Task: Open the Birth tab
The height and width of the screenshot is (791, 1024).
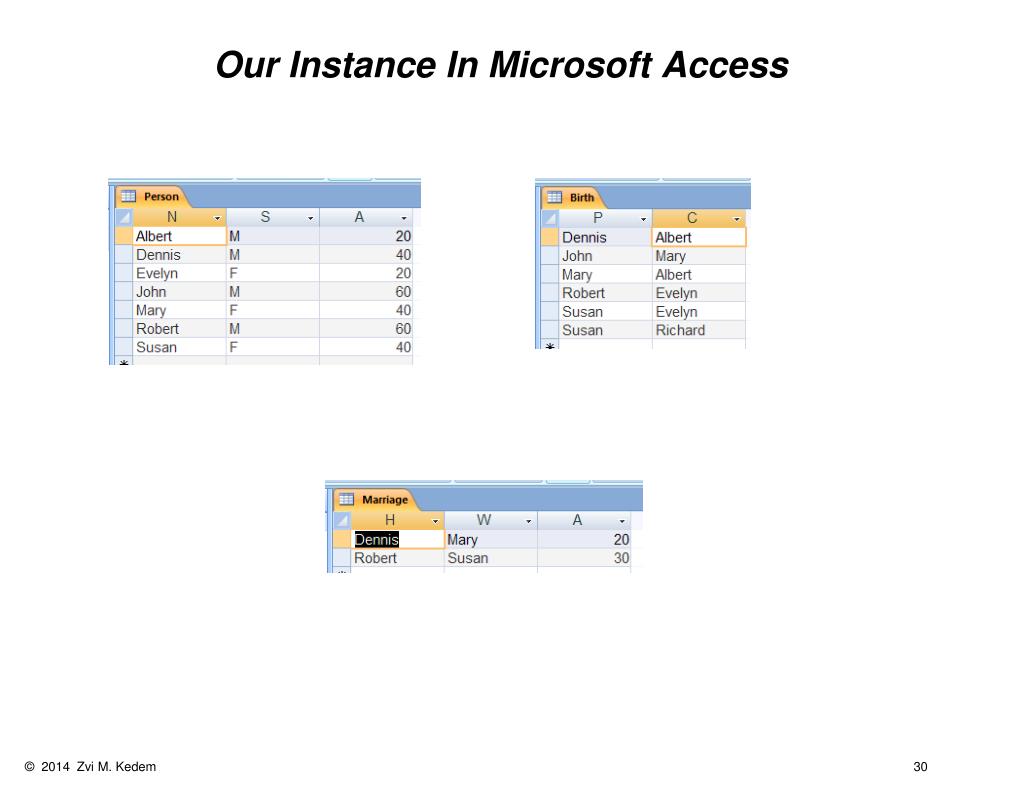Action: click(x=573, y=197)
